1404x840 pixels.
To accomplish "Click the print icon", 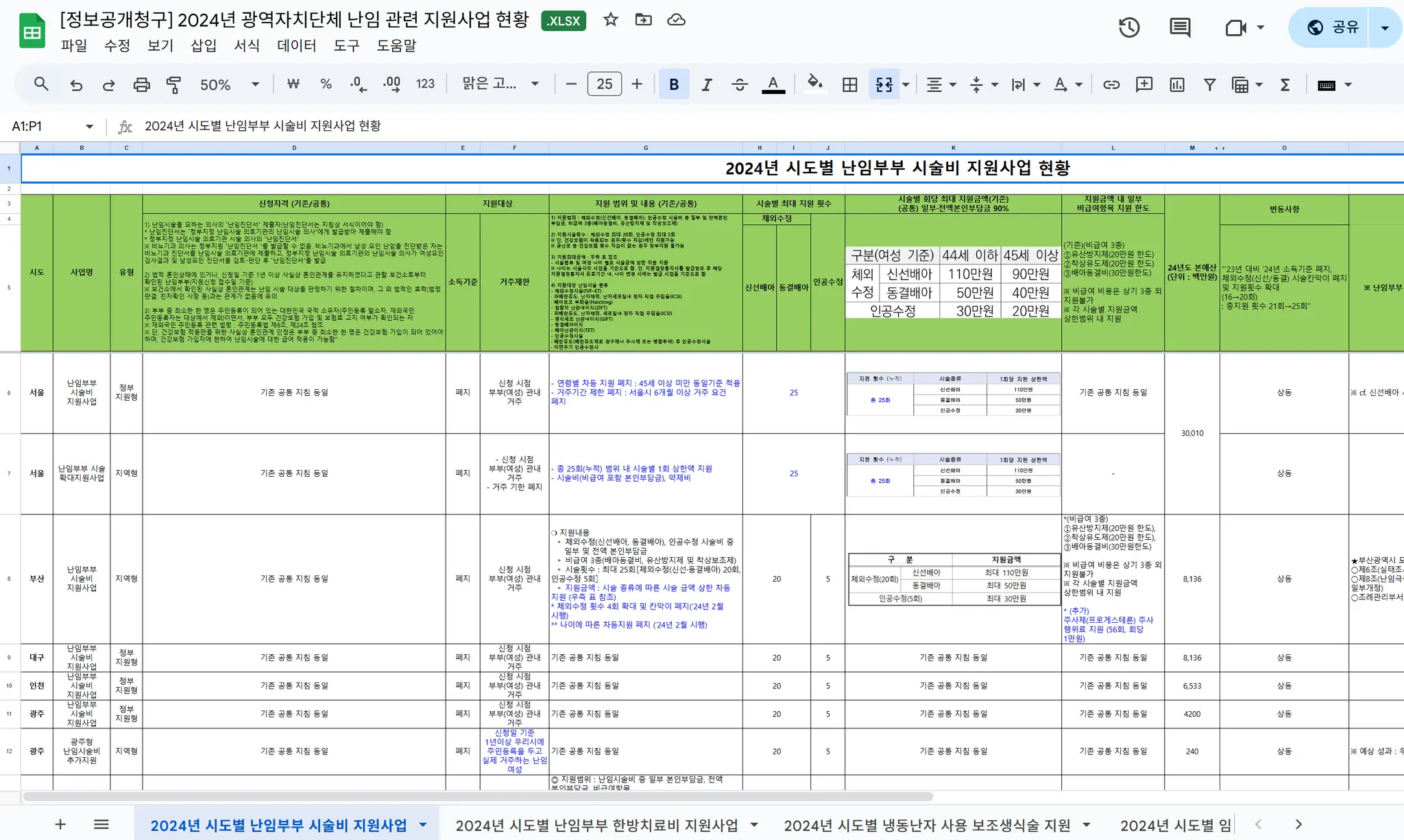I will click(141, 84).
